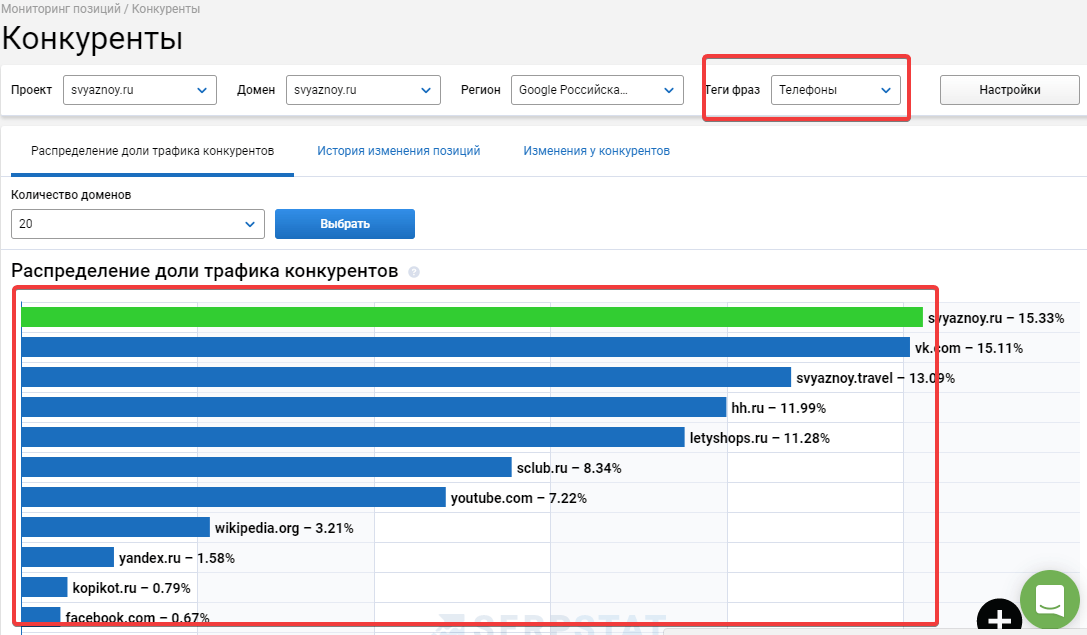Click the Количество доменов label
This screenshot has width=1087, height=635.
point(71,195)
